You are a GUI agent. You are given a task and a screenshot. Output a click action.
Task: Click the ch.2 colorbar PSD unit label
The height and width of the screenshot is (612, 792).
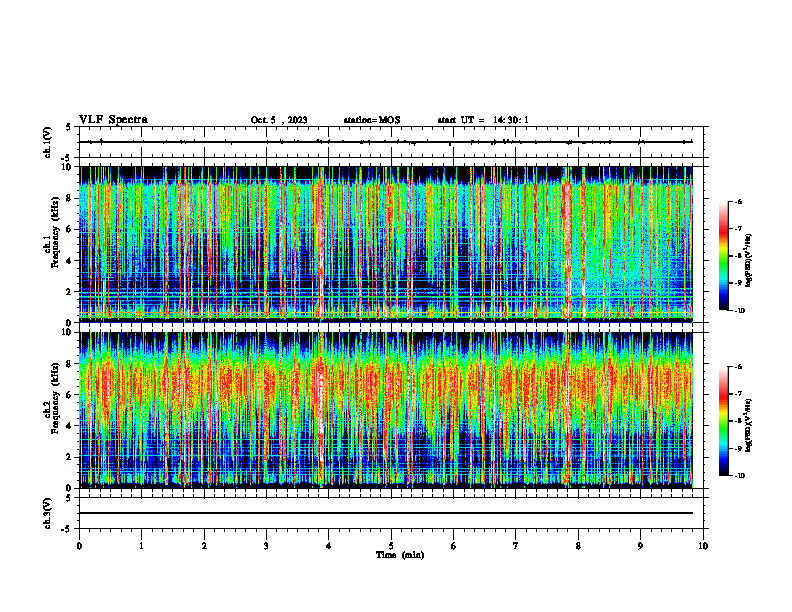(749, 426)
